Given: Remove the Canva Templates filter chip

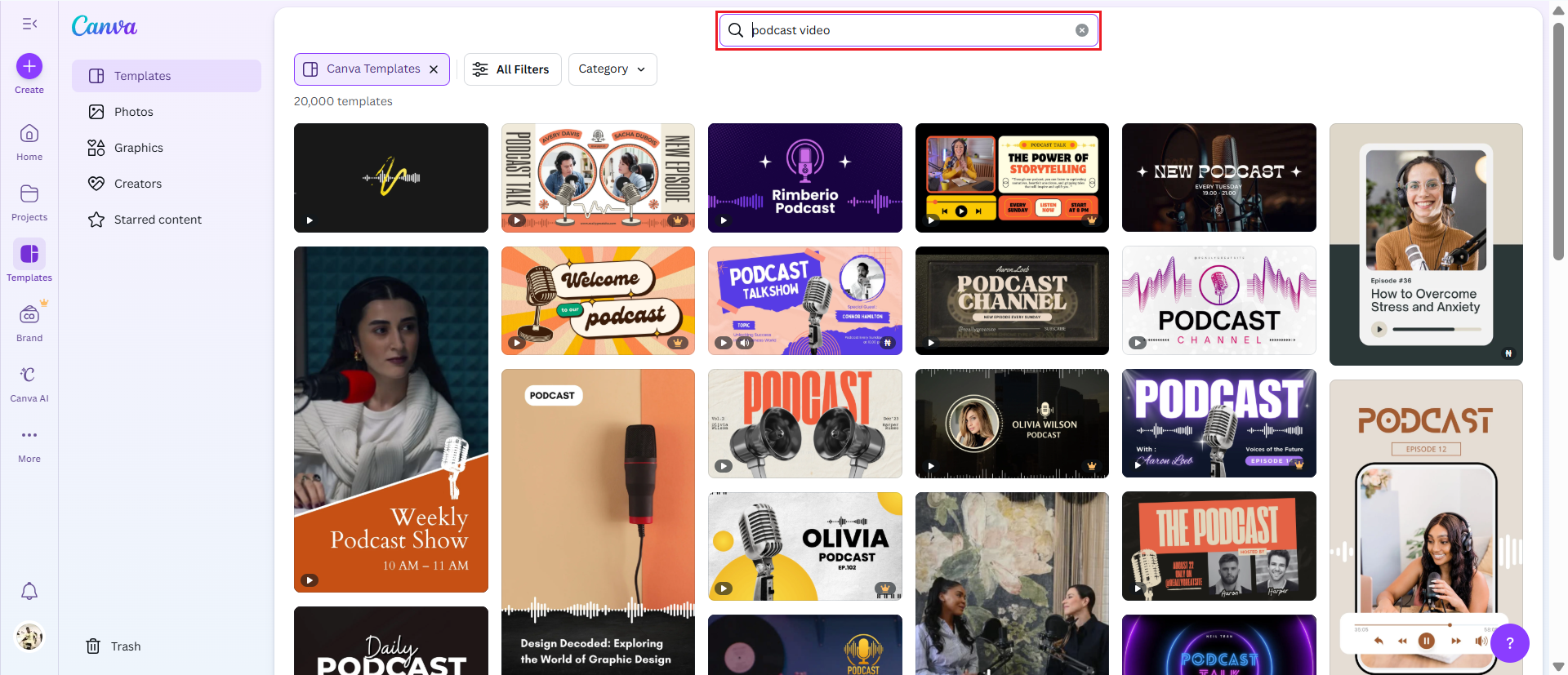Looking at the screenshot, I should [434, 69].
